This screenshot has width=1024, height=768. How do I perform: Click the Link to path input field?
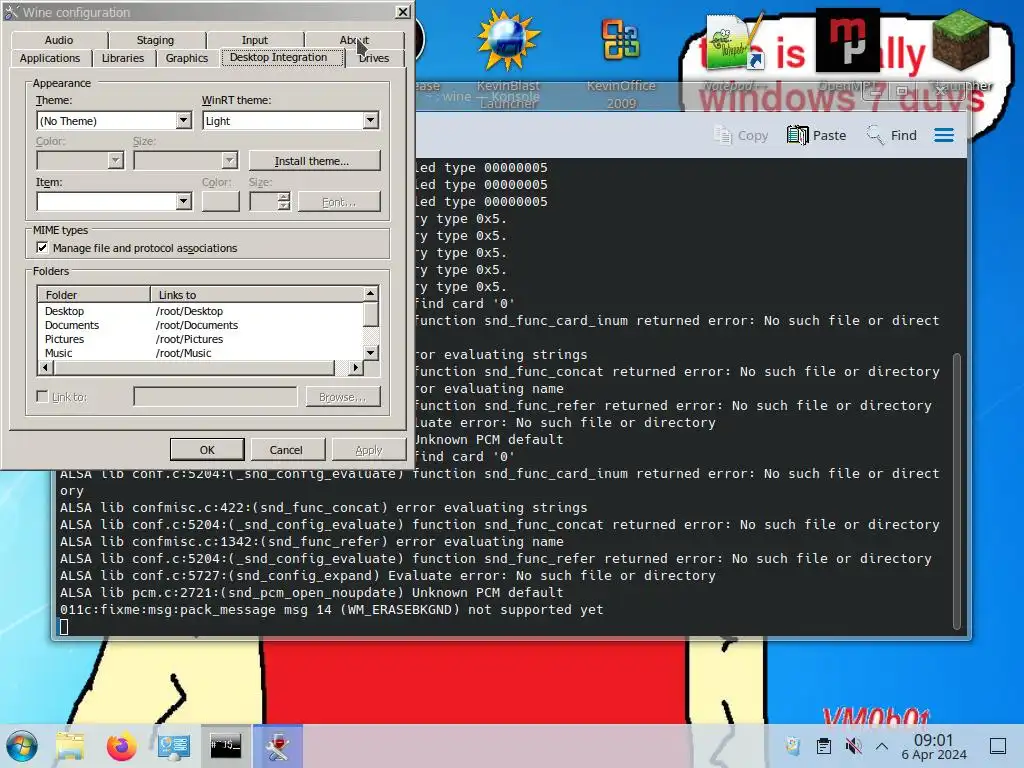[216, 396]
